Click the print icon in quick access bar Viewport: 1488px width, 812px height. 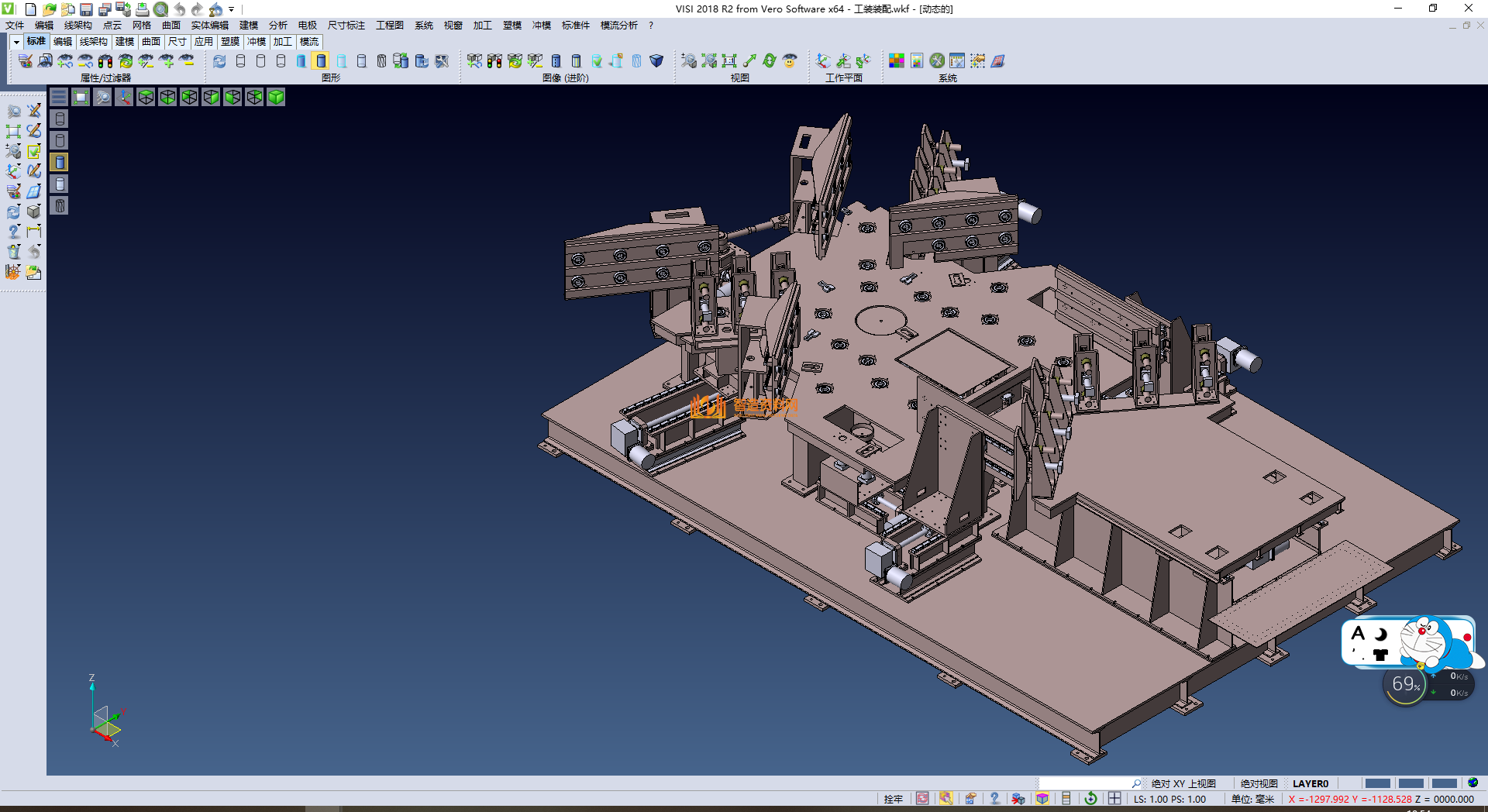(143, 9)
